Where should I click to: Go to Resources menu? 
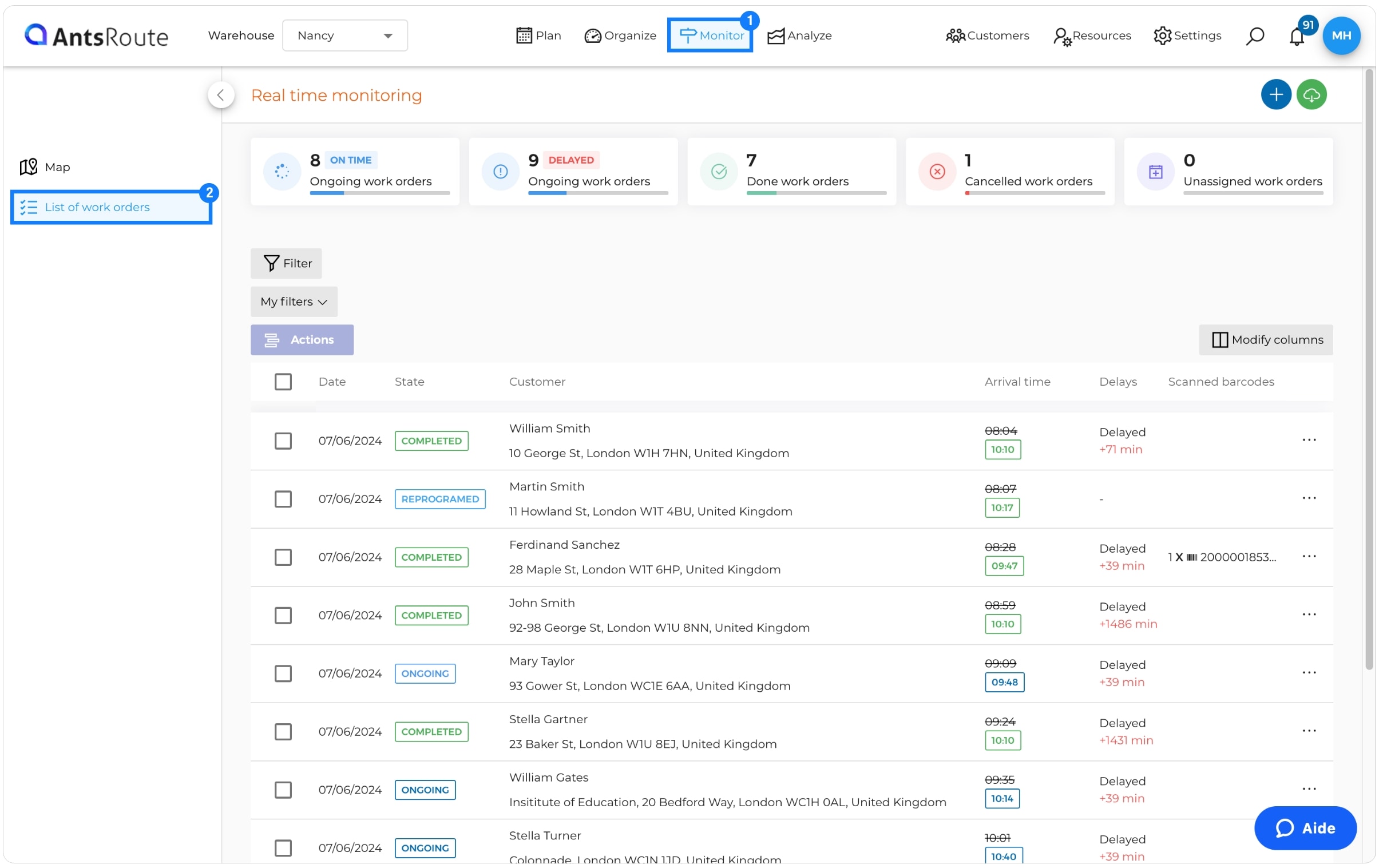[1092, 35]
